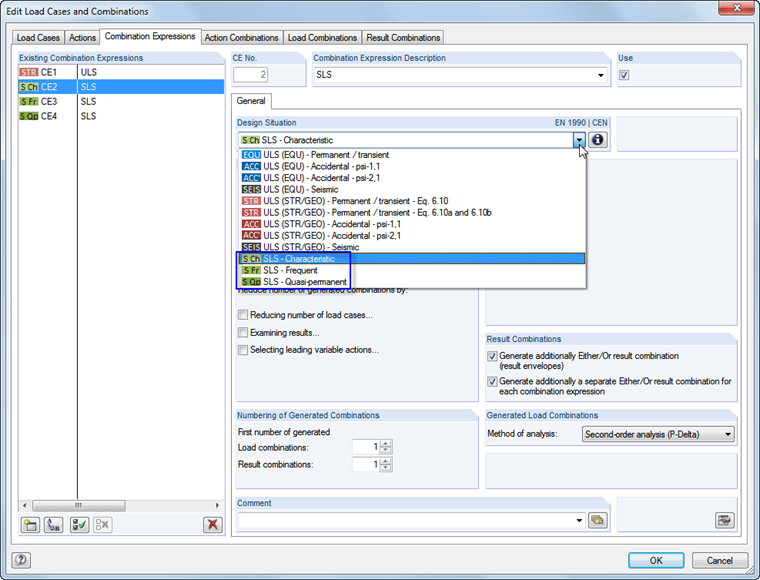Viewport: 760px width, 580px height.
Task: Select ULS (EQU) - Accidental - psi-2,1
Action: [412, 178]
